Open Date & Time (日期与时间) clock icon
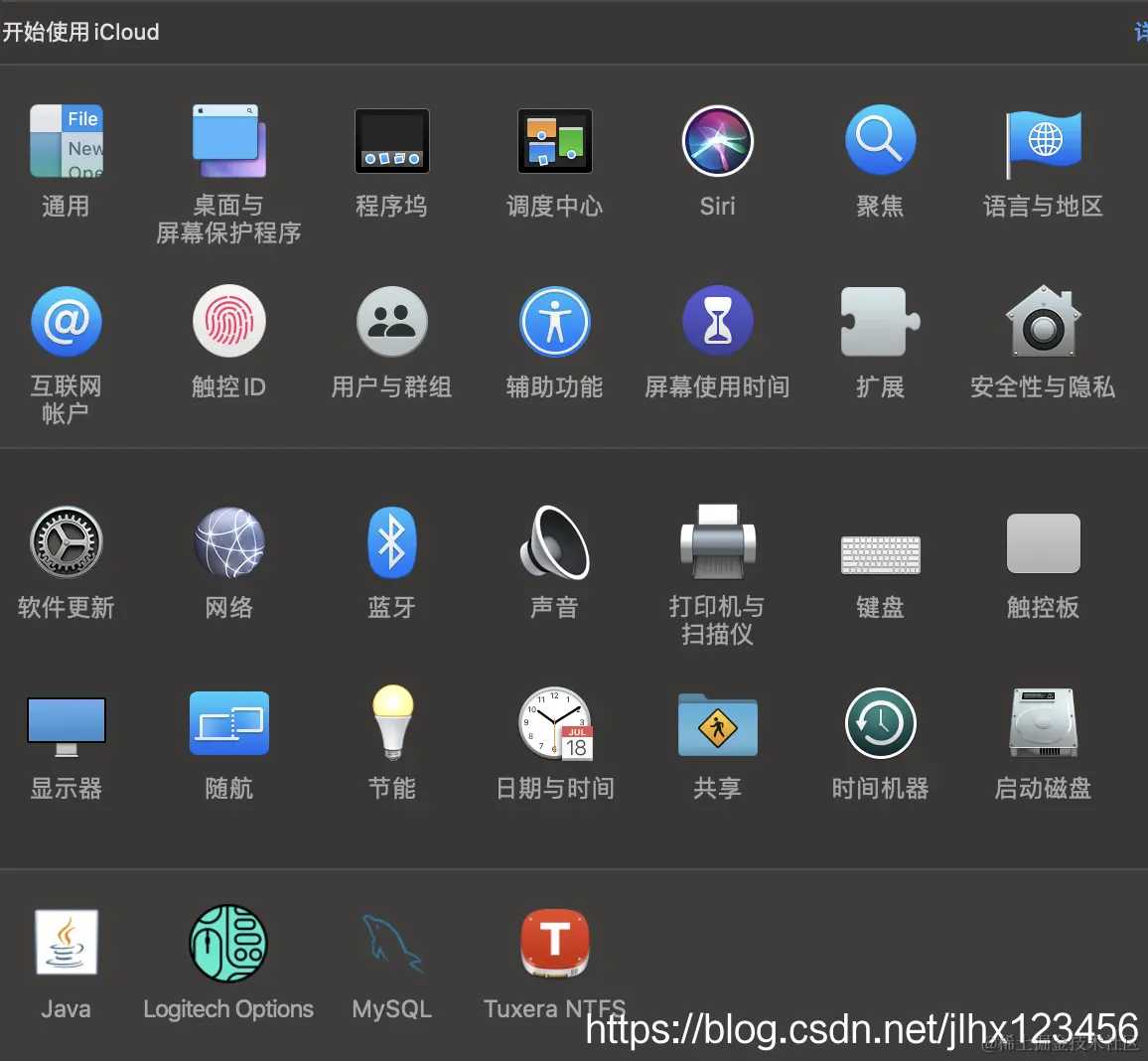Screen dimensions: 1148x1061 556,723
